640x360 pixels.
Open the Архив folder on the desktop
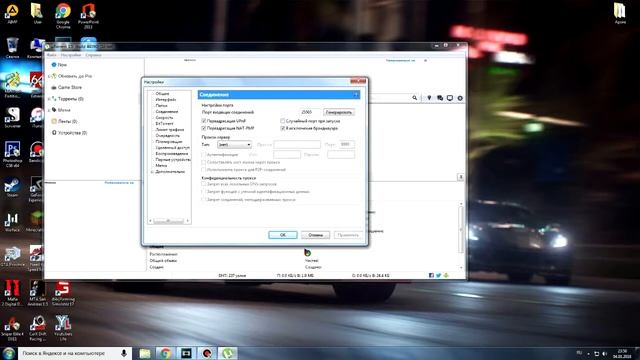(620, 13)
